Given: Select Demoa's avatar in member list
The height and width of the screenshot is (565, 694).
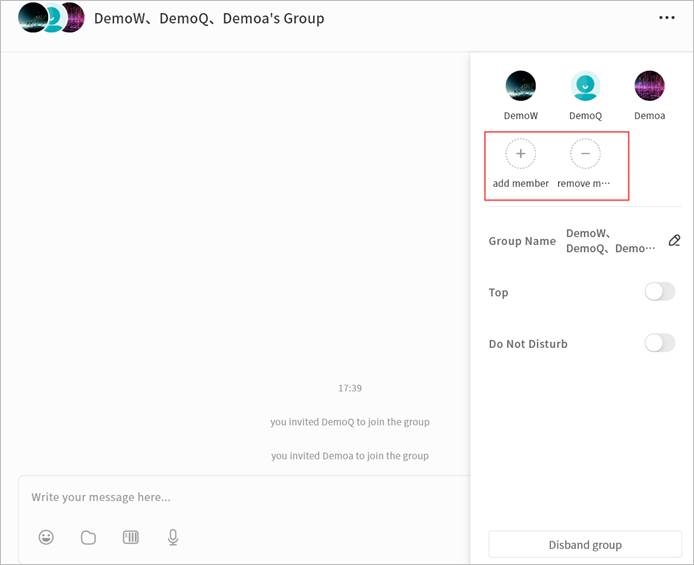Looking at the screenshot, I should 649,86.
